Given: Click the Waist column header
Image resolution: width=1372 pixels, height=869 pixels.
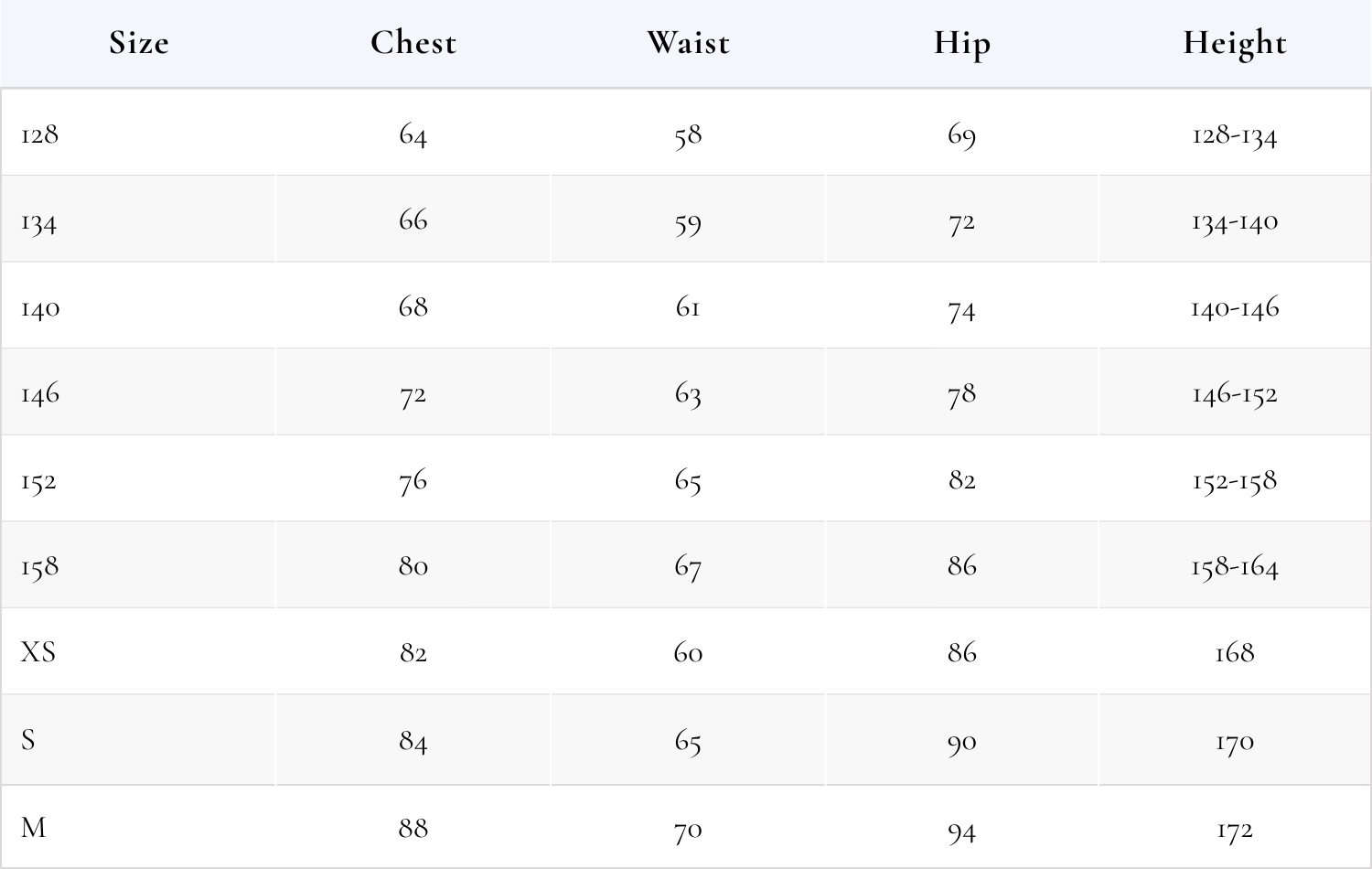Looking at the screenshot, I should click(688, 43).
